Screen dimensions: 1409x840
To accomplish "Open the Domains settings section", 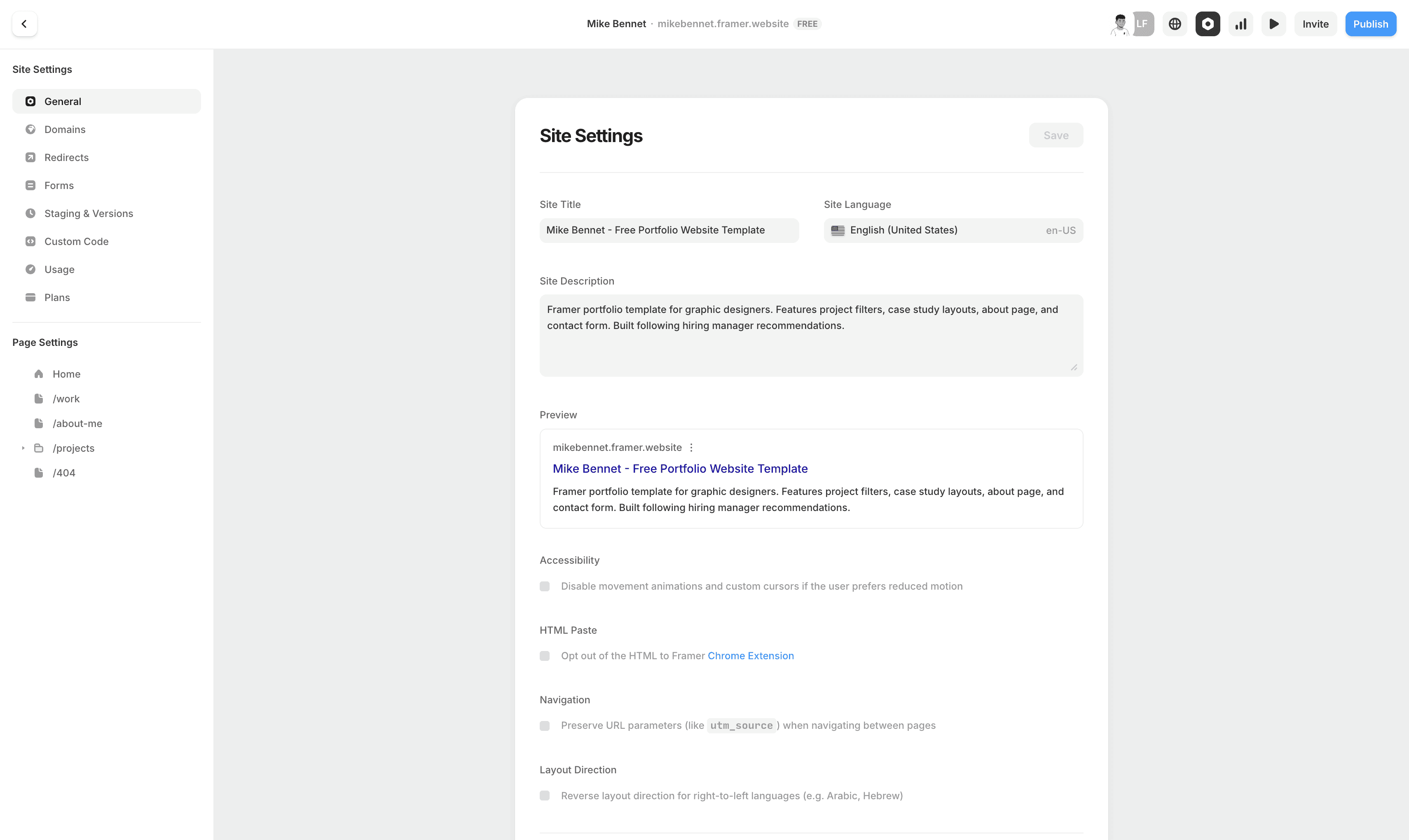I will (x=65, y=130).
